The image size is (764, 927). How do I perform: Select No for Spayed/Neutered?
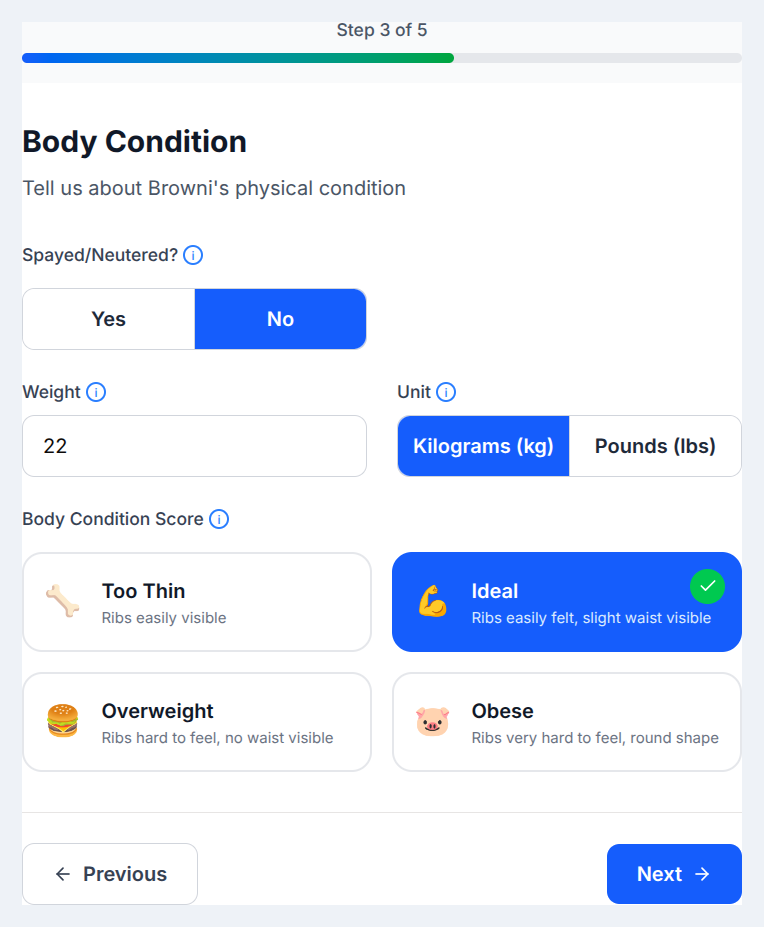tap(280, 318)
